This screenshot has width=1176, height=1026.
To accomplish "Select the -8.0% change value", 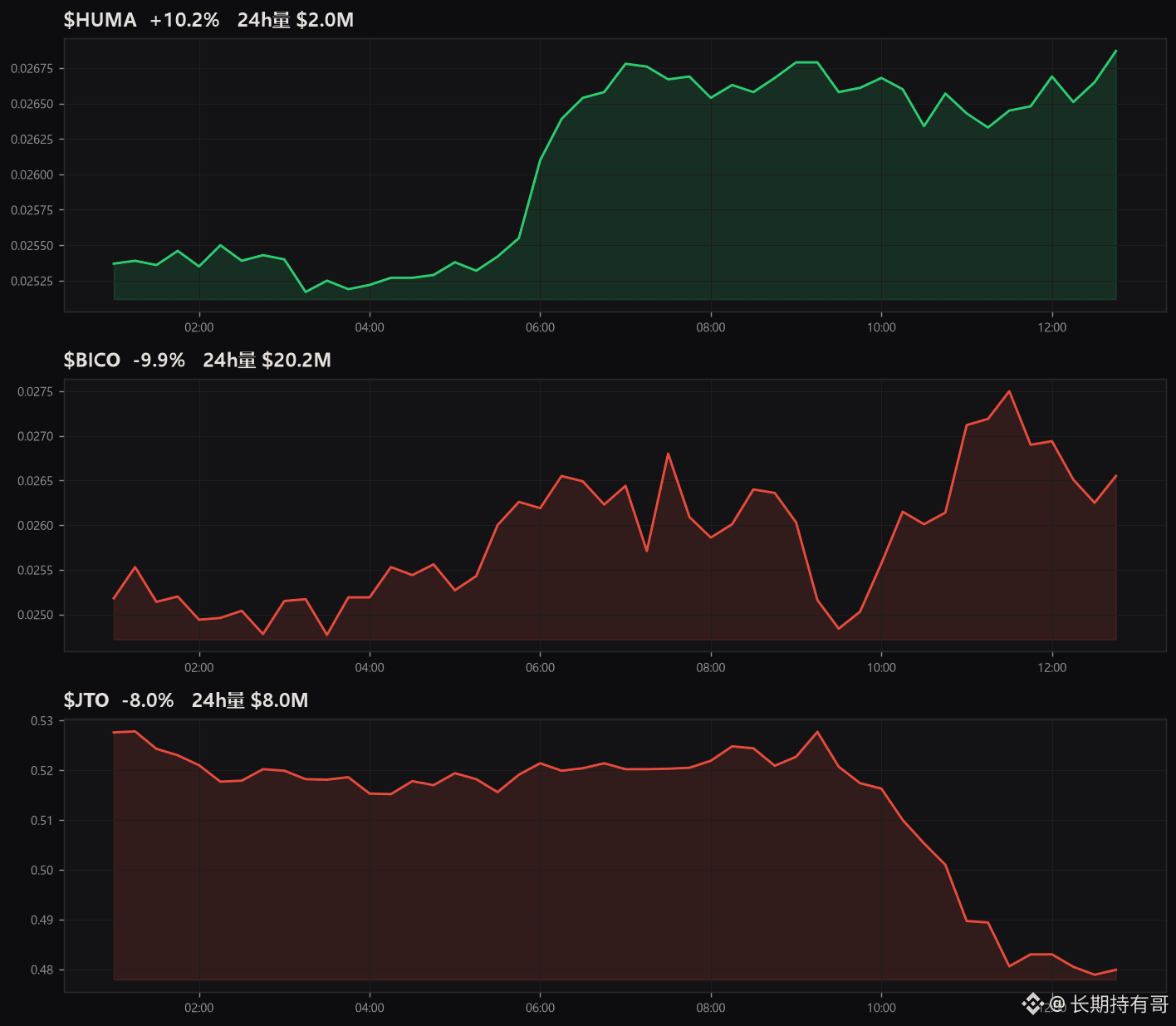I will click(x=148, y=700).
